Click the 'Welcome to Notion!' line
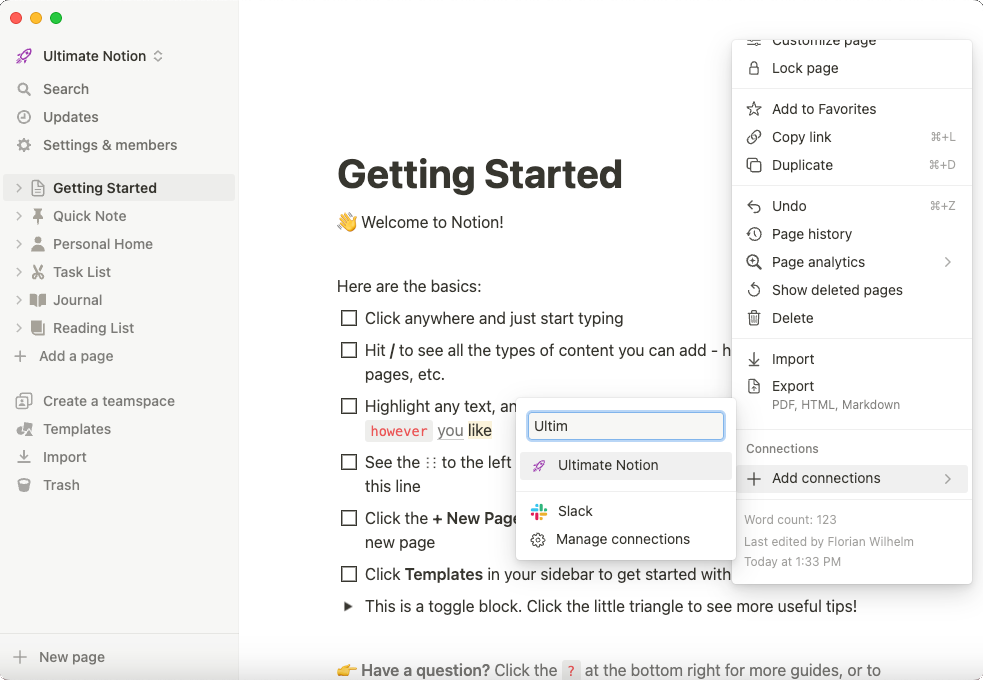Viewport: 983px width, 680px height. click(420, 222)
